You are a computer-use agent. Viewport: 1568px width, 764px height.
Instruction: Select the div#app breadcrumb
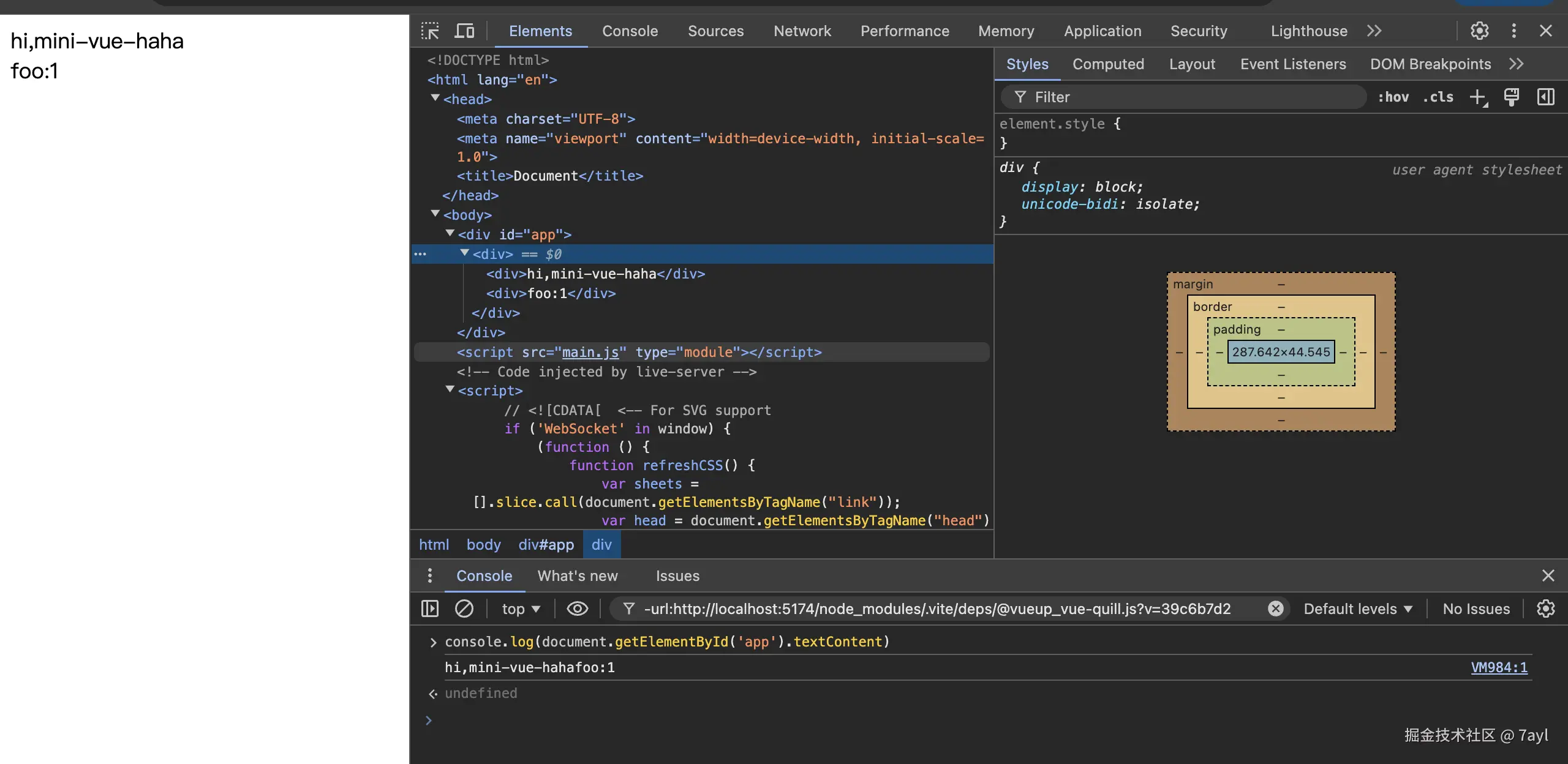(x=546, y=544)
